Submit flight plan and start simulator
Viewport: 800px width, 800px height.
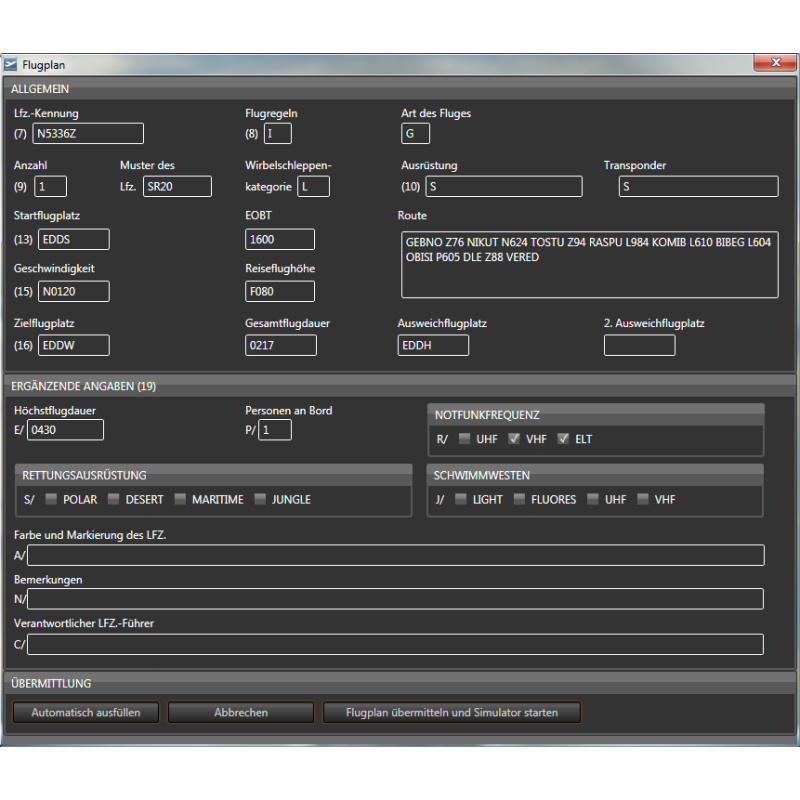451,713
